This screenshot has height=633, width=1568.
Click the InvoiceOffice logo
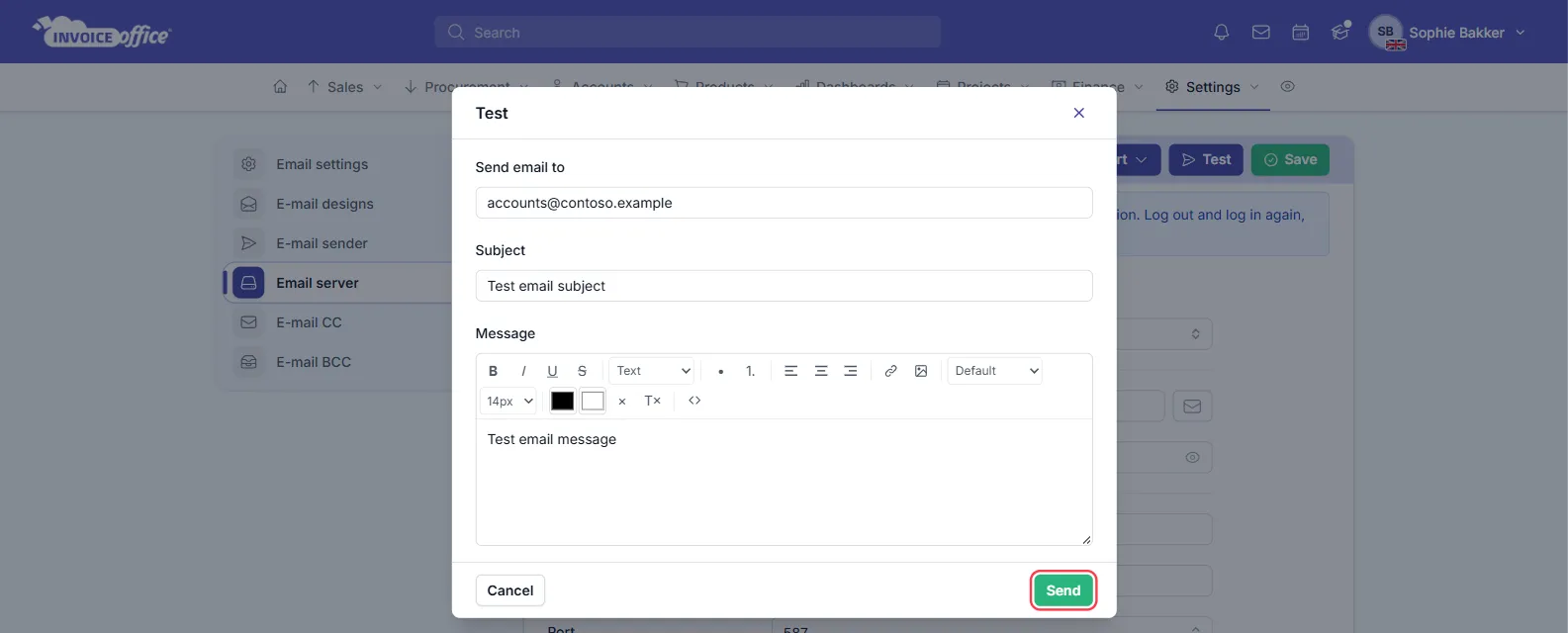(x=102, y=33)
